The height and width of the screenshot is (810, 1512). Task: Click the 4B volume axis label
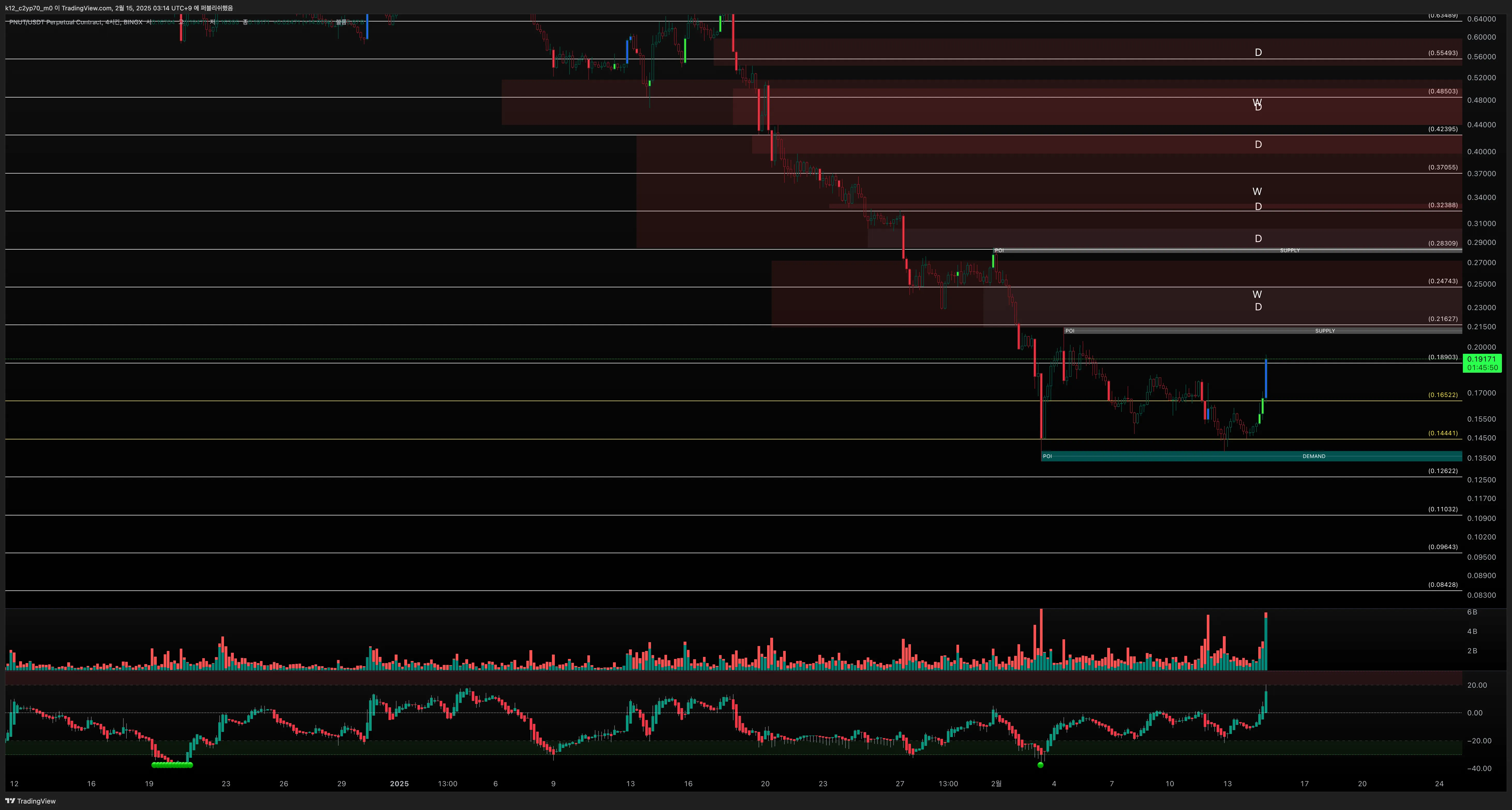(1472, 632)
